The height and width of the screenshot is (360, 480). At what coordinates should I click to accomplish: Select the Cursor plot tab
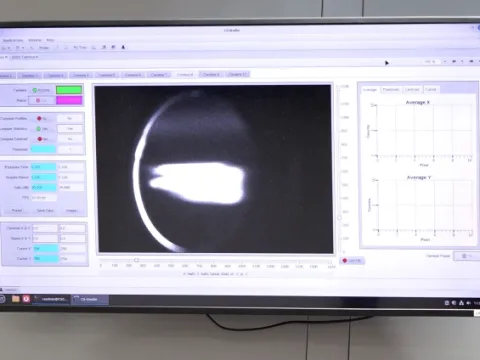pos(431,89)
